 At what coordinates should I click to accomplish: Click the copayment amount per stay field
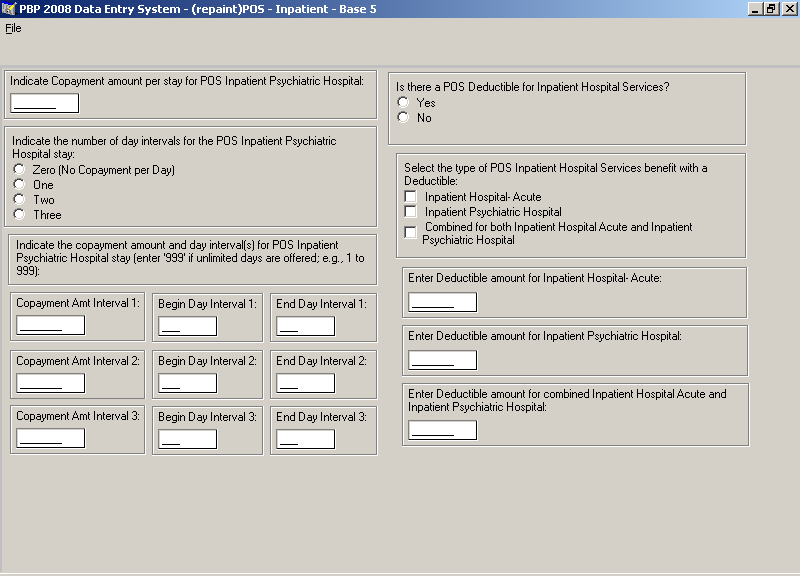click(x=45, y=103)
